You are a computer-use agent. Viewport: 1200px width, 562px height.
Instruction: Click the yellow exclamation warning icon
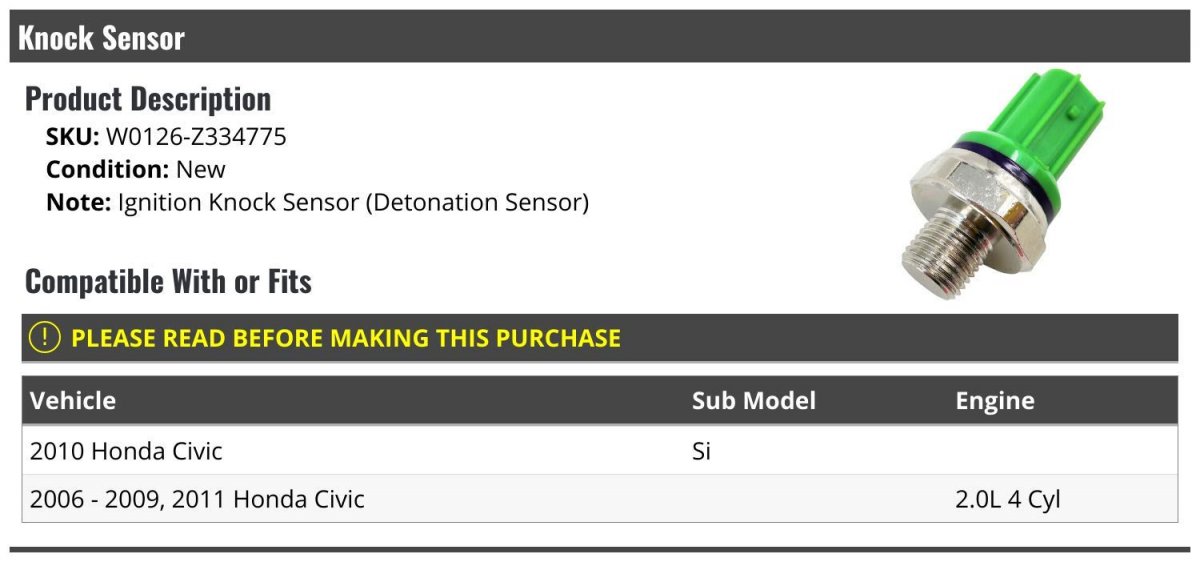(x=45, y=338)
